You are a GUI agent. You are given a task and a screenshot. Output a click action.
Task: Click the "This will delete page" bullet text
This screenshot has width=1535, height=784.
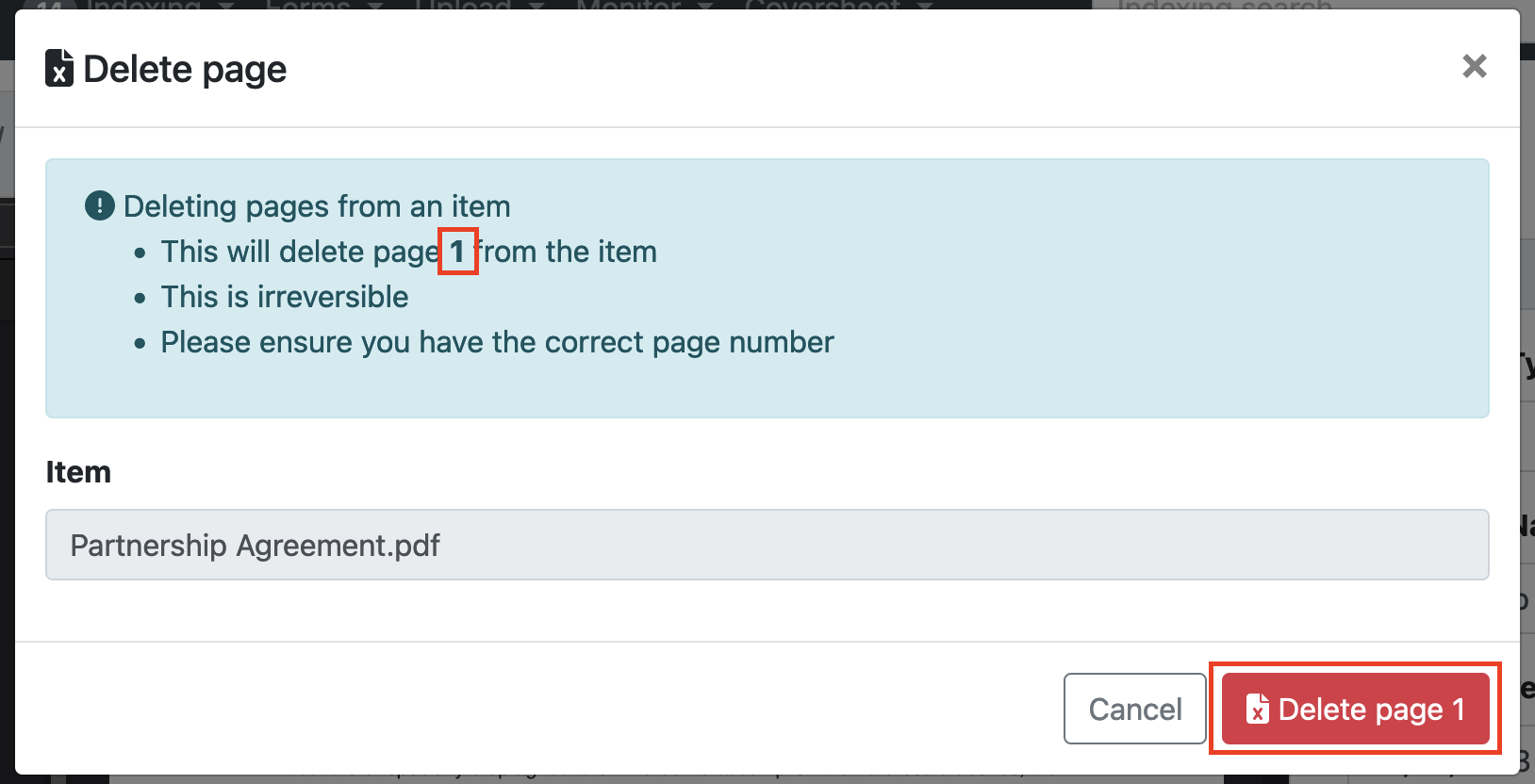click(x=299, y=252)
